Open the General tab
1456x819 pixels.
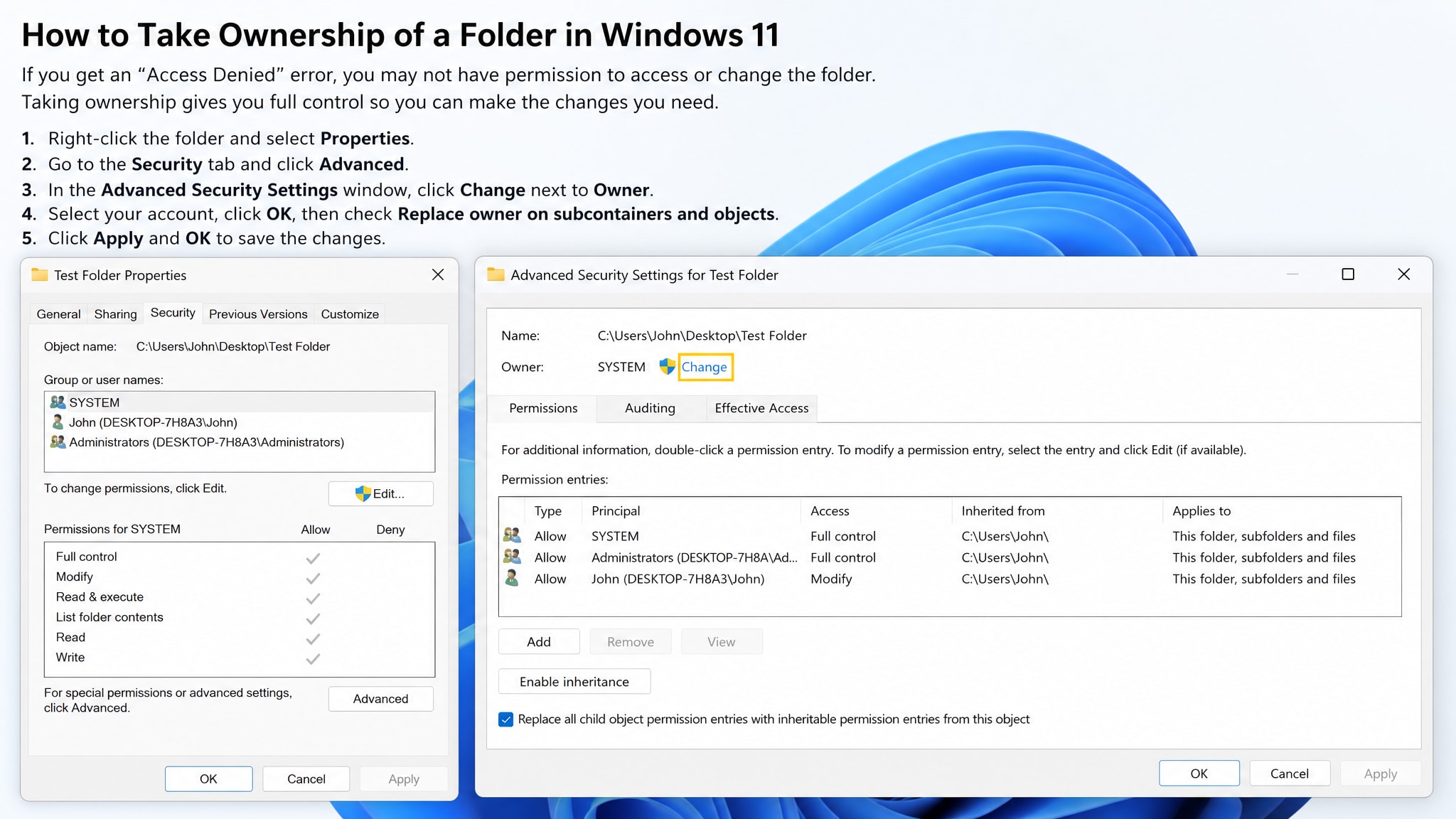[58, 314]
